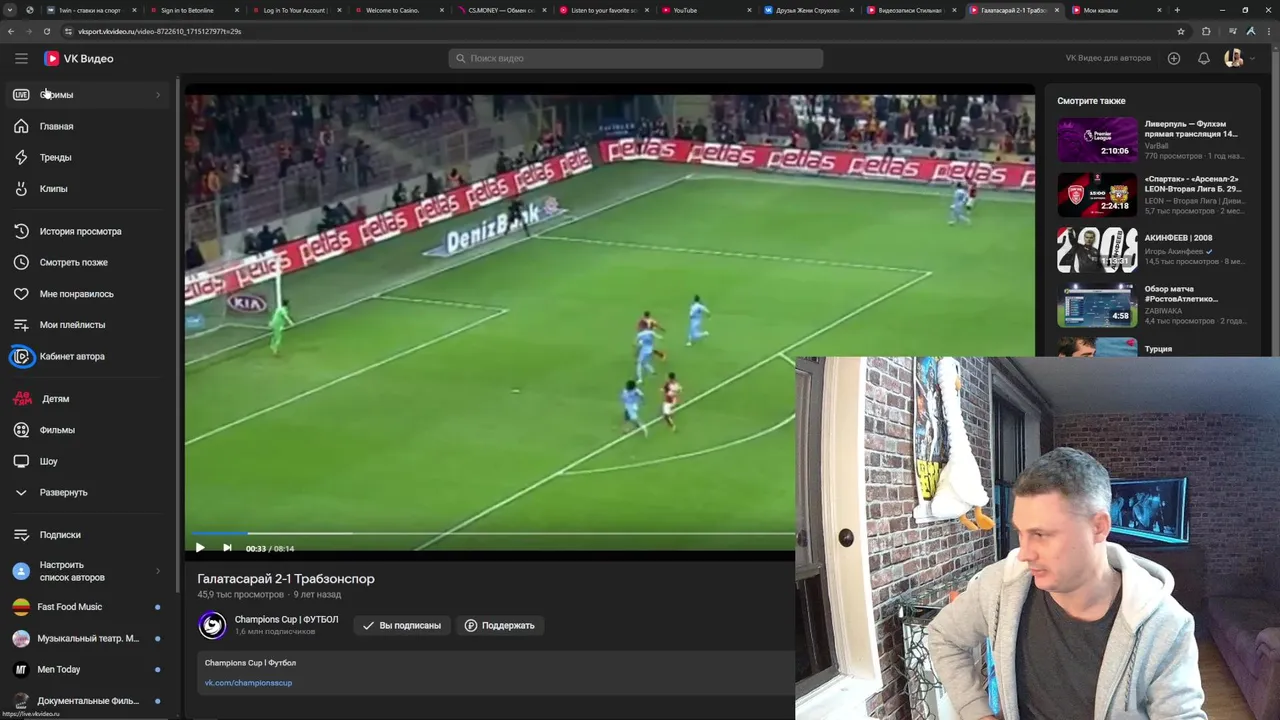Screen dimensions: 1280x720
Task: Go to Главная in sidebar
Action: [x=87, y=126]
